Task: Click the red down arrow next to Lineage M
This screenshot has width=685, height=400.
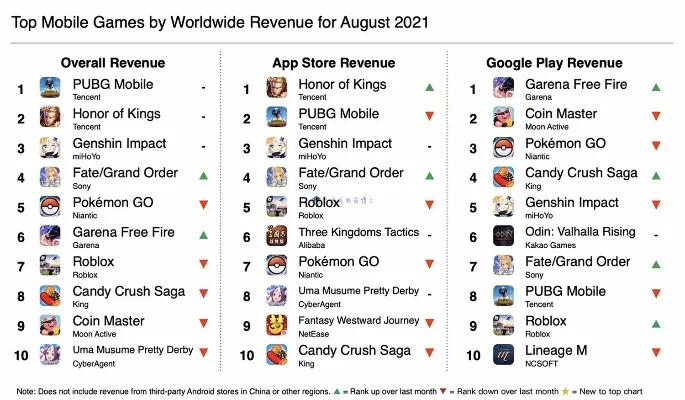Action: [656, 353]
